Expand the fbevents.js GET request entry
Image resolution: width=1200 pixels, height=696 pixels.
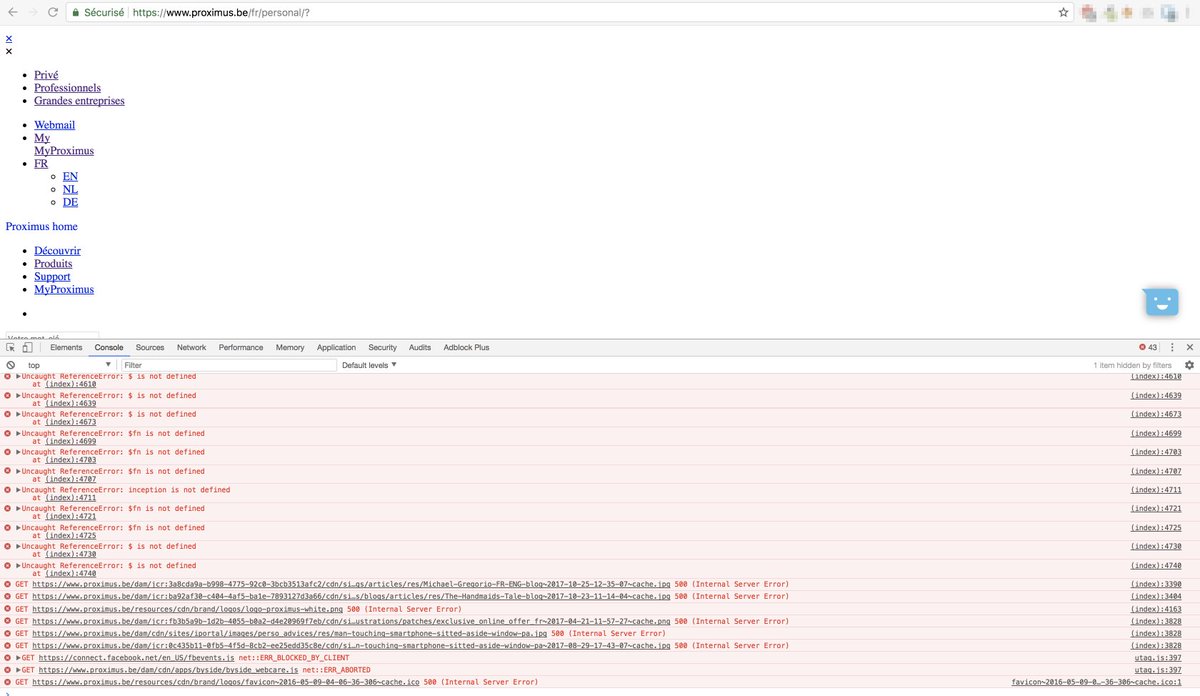19,658
